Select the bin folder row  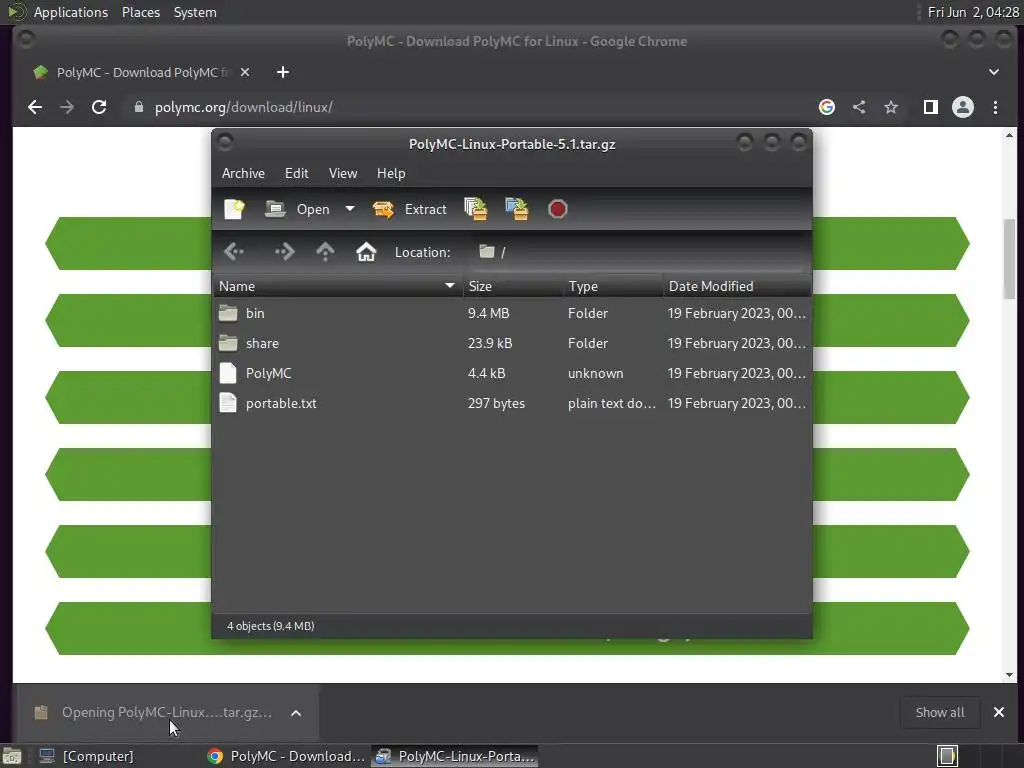(x=512, y=313)
